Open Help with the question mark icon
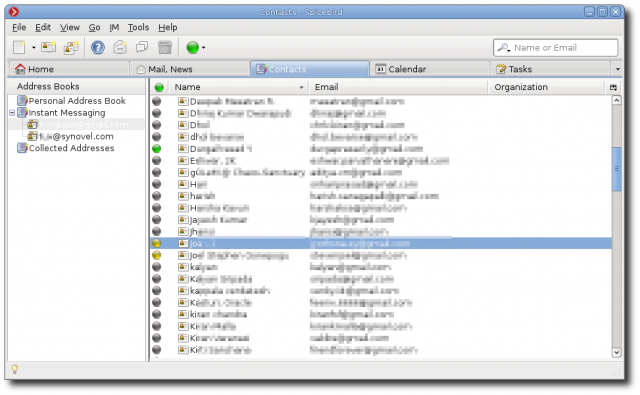Image resolution: width=640 pixels, height=395 pixels. [98, 47]
